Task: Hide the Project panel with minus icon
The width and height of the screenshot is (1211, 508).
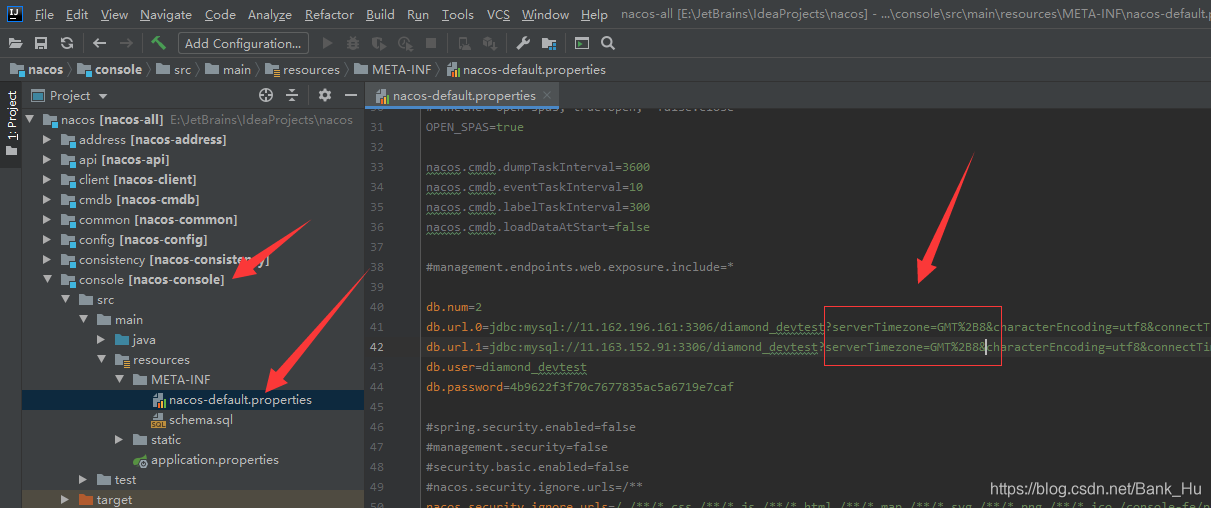Action: [x=351, y=95]
